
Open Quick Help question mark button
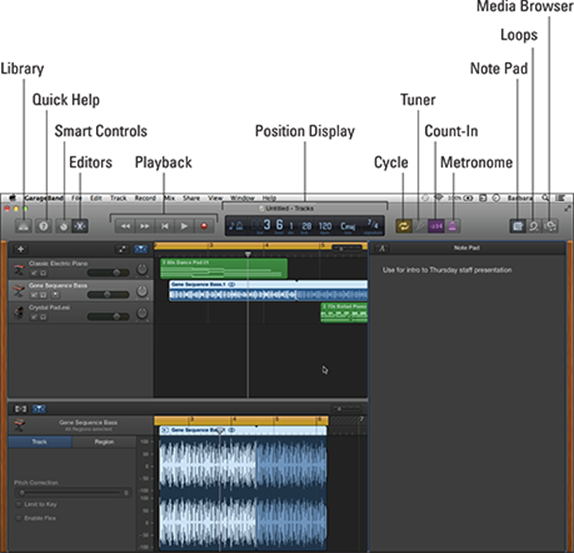tap(44, 226)
